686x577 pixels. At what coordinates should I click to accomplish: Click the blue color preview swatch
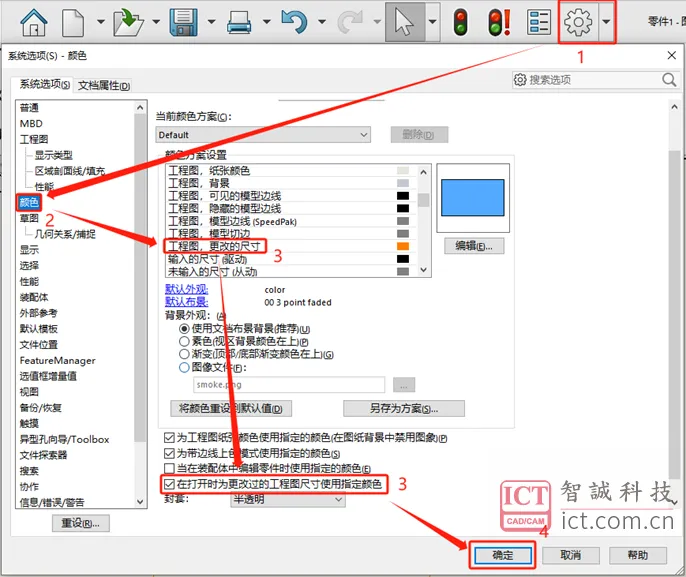(x=472, y=198)
